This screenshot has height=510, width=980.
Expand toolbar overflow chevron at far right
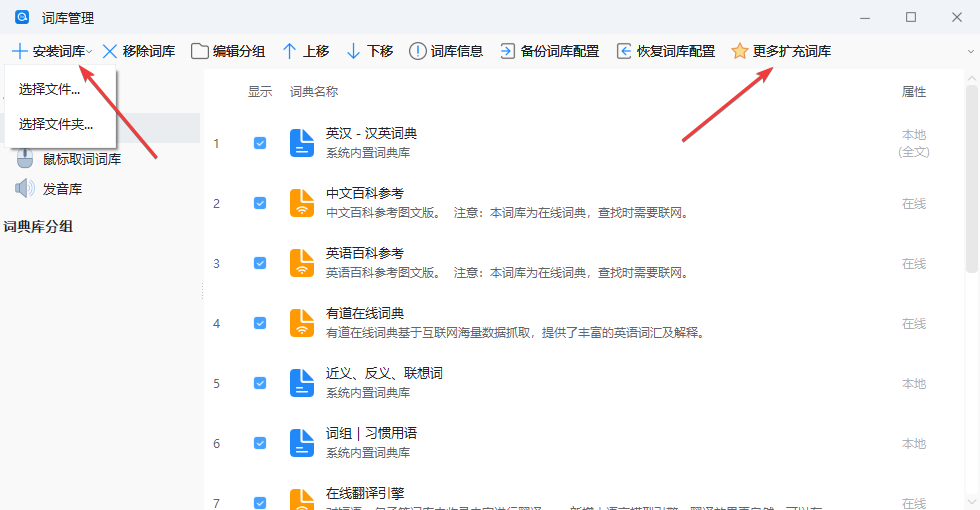click(x=969, y=51)
